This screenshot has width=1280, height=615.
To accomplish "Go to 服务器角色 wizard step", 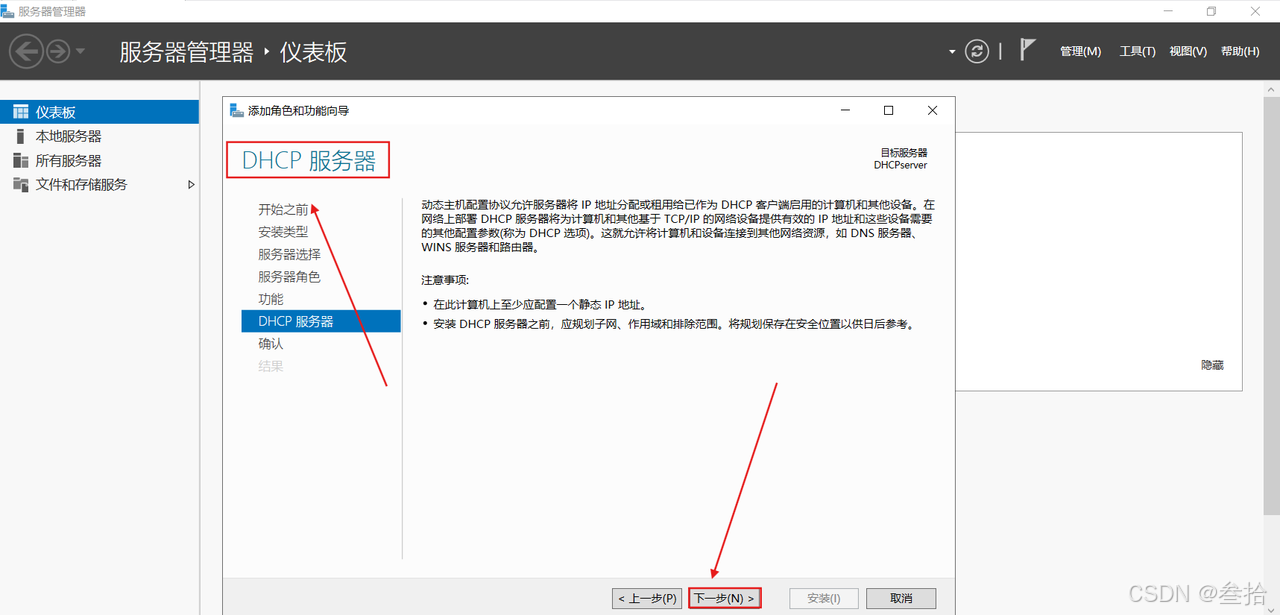I will coord(289,276).
